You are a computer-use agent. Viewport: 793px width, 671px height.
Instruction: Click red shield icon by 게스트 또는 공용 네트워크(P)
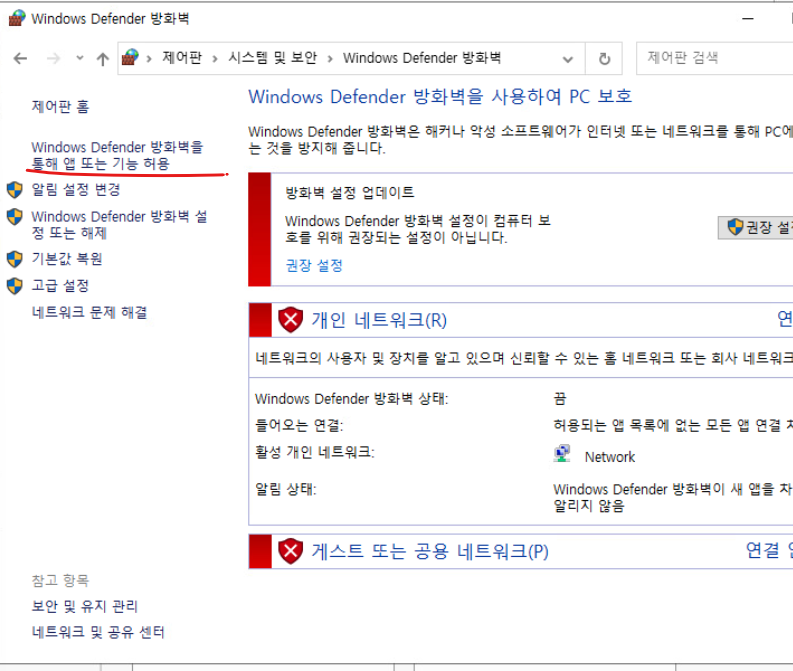[291, 551]
